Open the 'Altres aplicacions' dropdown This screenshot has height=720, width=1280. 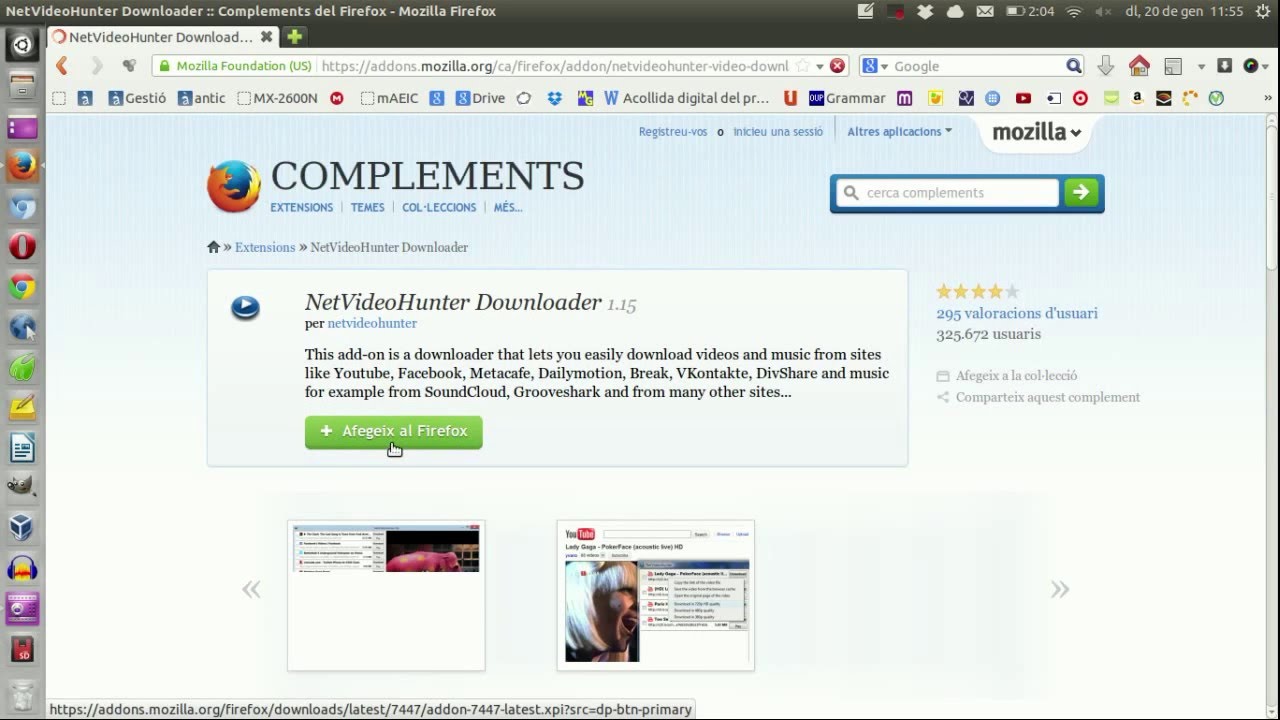point(897,131)
